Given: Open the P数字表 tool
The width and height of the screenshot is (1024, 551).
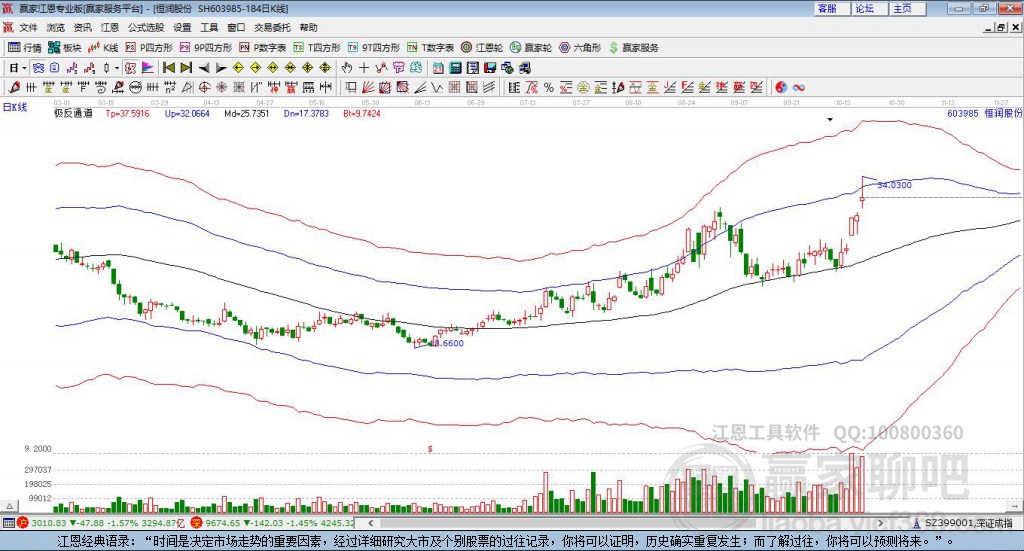Looking at the screenshot, I should 263,48.
